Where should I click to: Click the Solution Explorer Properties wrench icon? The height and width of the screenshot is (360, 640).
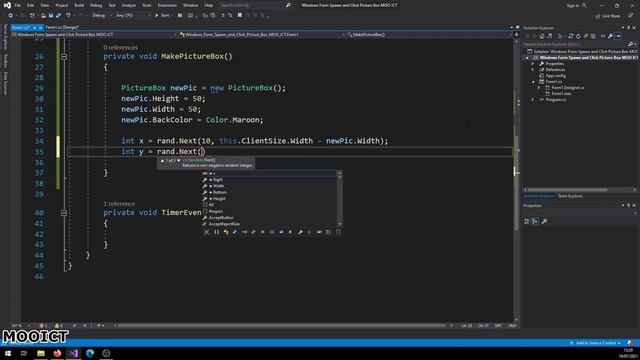click(x=610, y=36)
